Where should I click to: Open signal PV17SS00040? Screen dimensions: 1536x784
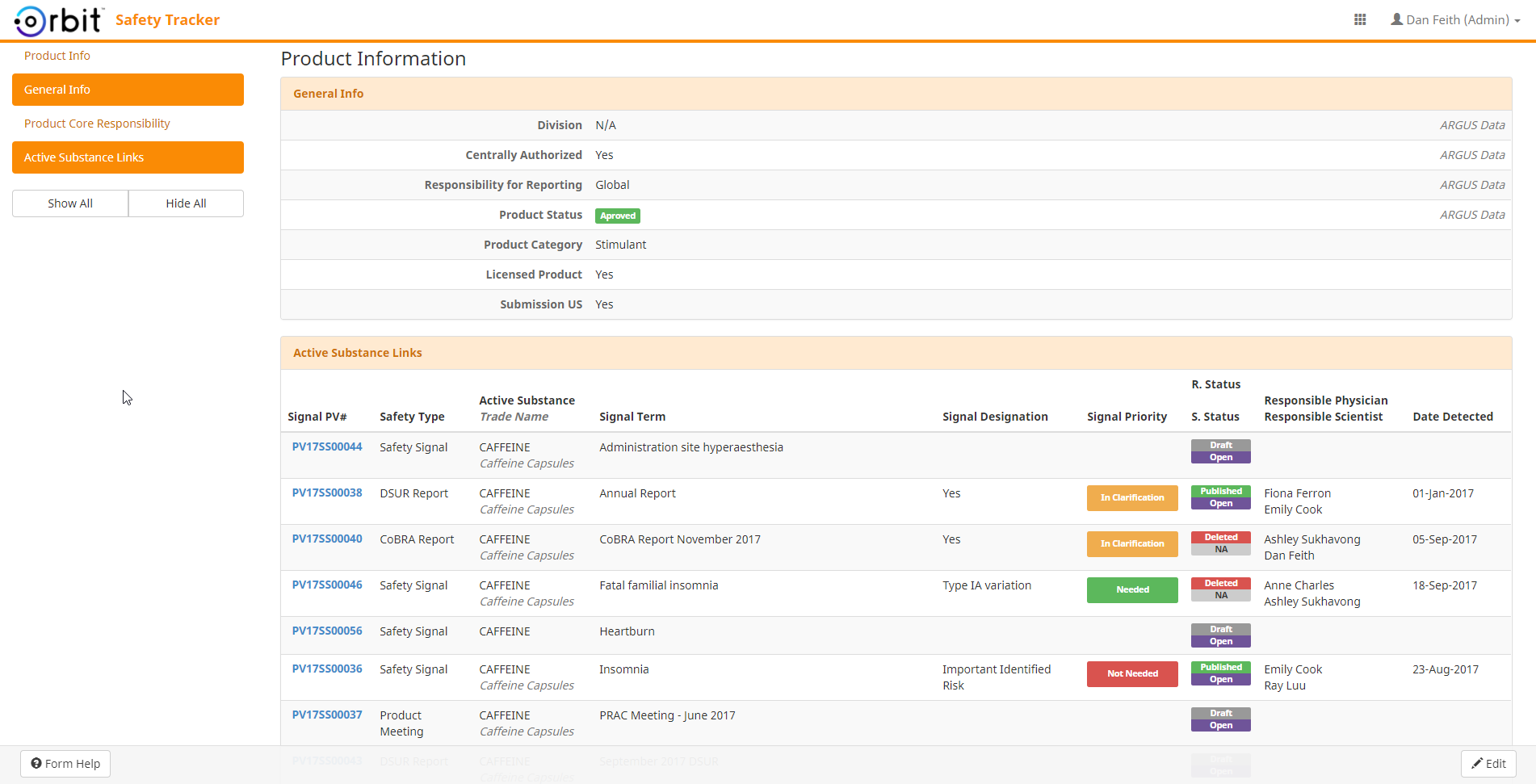tap(327, 539)
